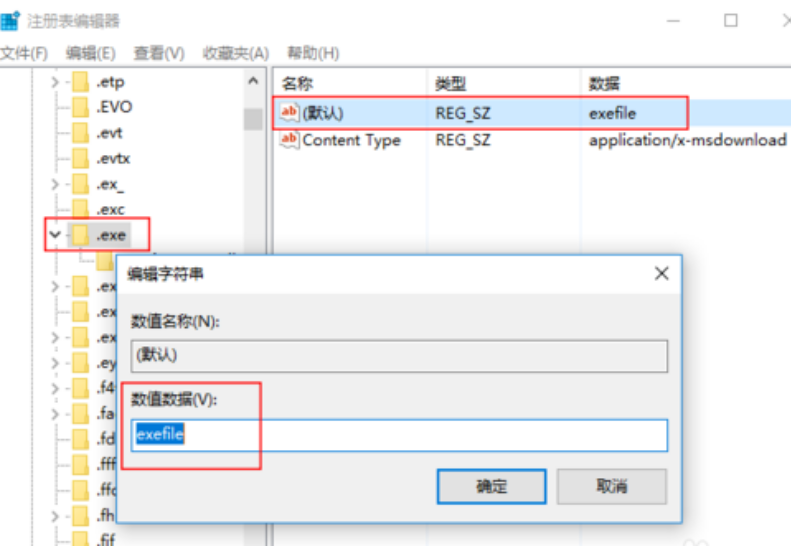Click the .exe key label
Image resolution: width=791 pixels, height=550 pixels.
pyautogui.click(x=111, y=235)
